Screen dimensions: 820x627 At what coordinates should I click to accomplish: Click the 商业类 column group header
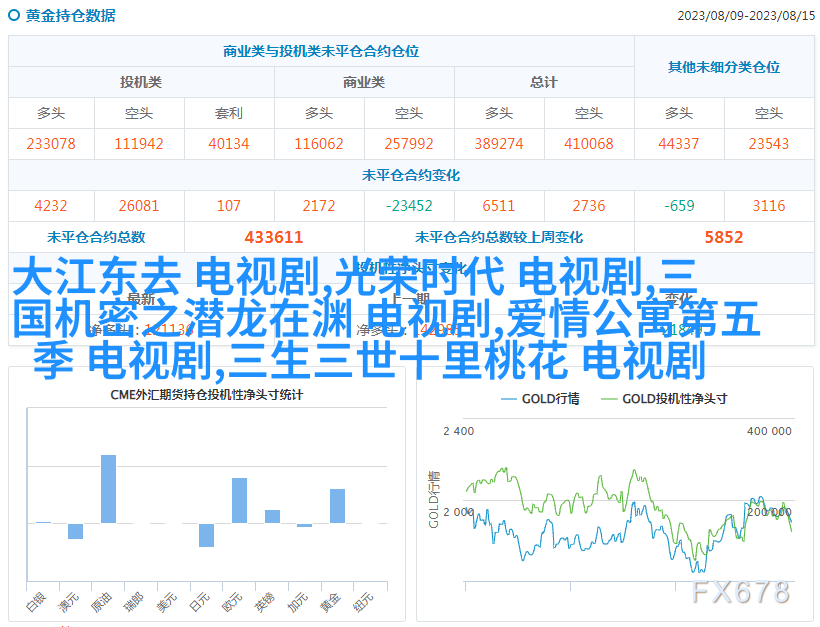pos(364,82)
